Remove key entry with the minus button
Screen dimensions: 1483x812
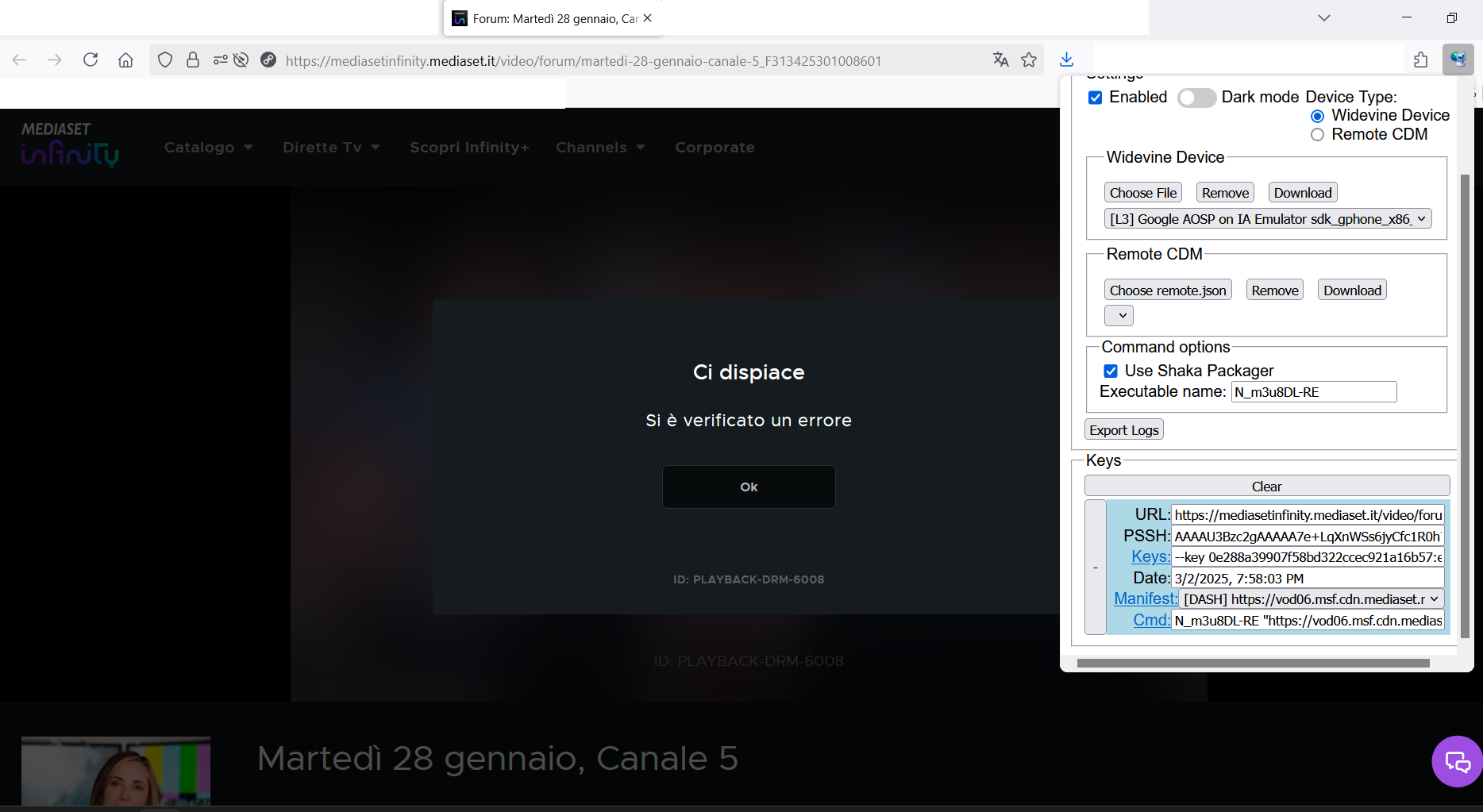[1096, 568]
